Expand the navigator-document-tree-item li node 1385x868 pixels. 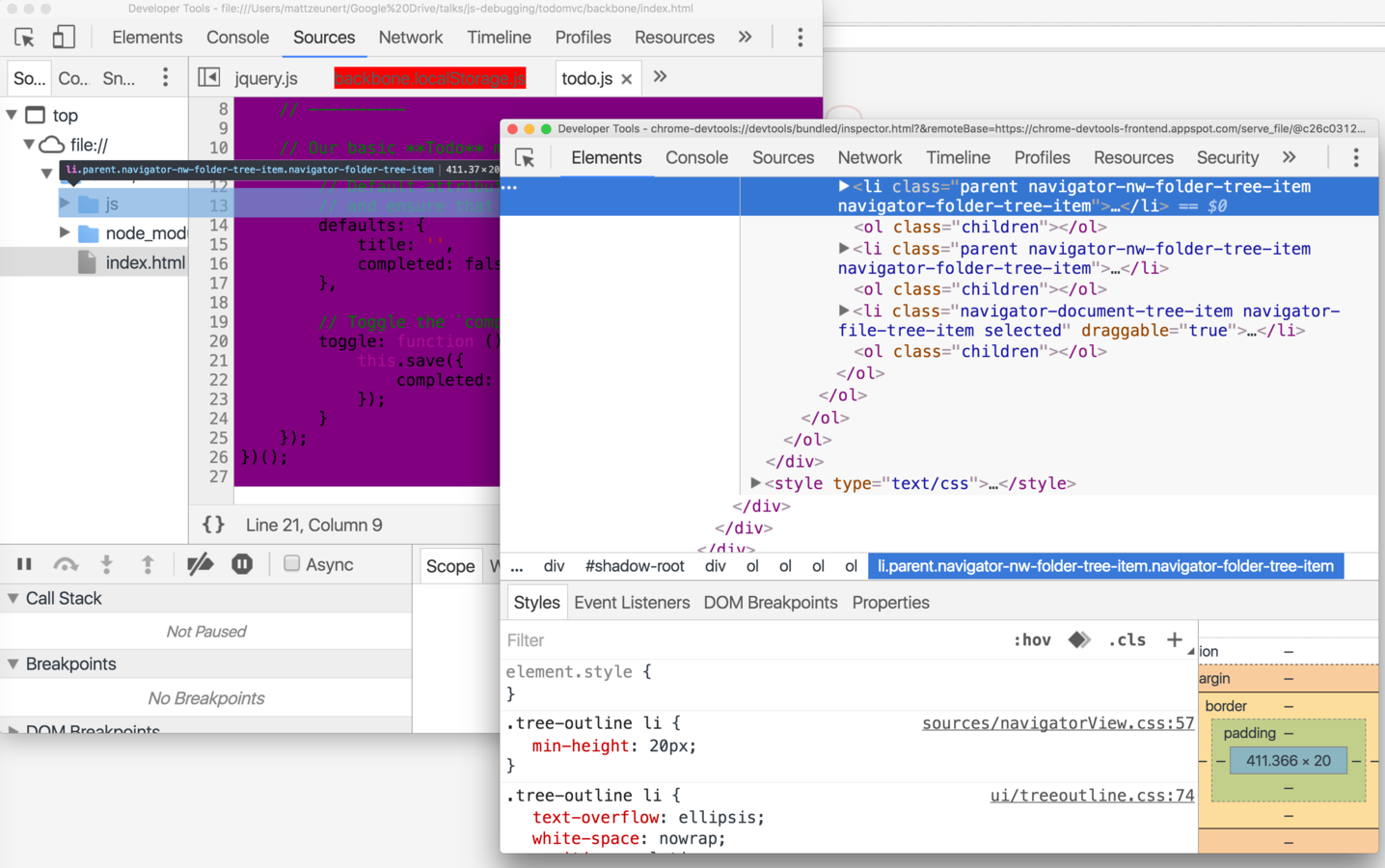844,311
